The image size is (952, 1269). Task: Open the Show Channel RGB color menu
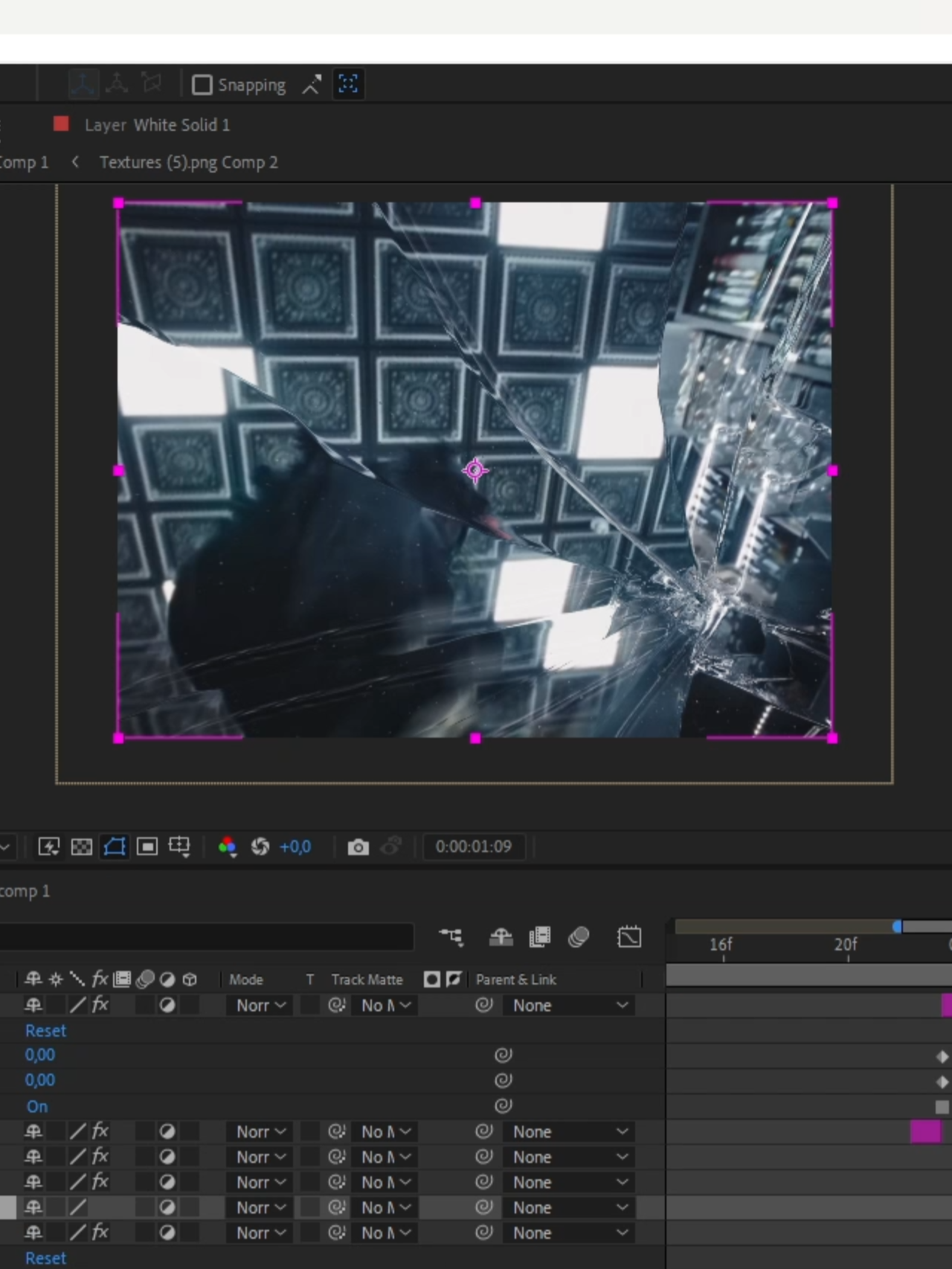pos(228,846)
